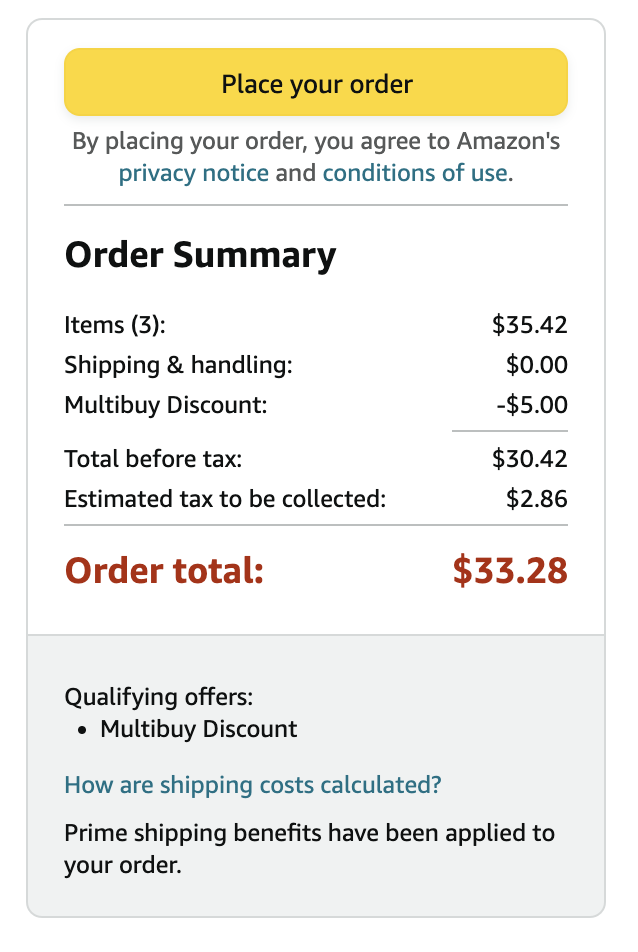Viewport: 638px width, 952px height.
Task: Open the conditions of use link
Action: (x=414, y=173)
